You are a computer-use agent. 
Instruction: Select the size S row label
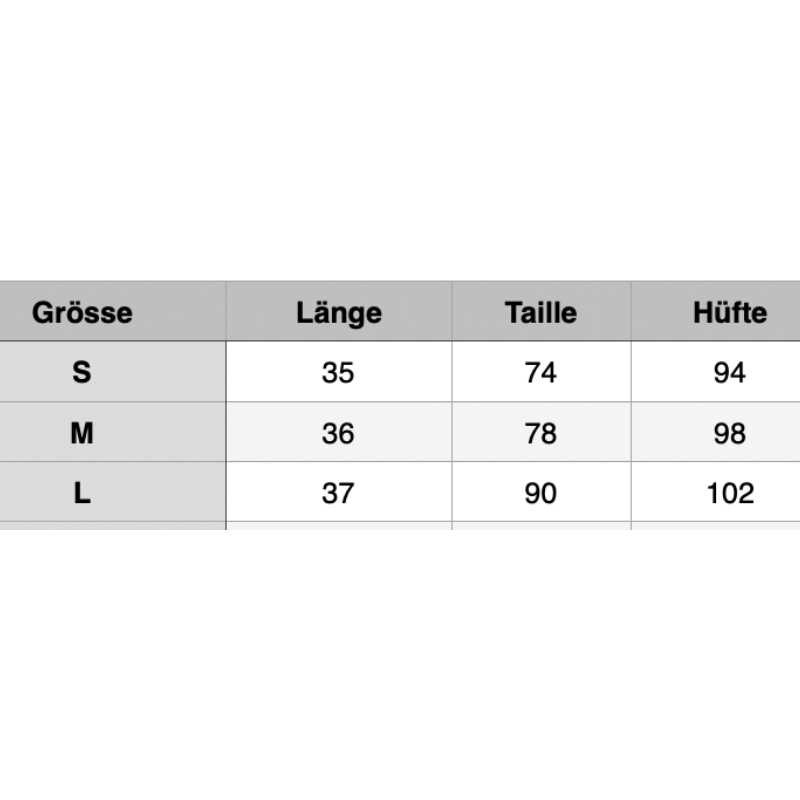pos(82,372)
